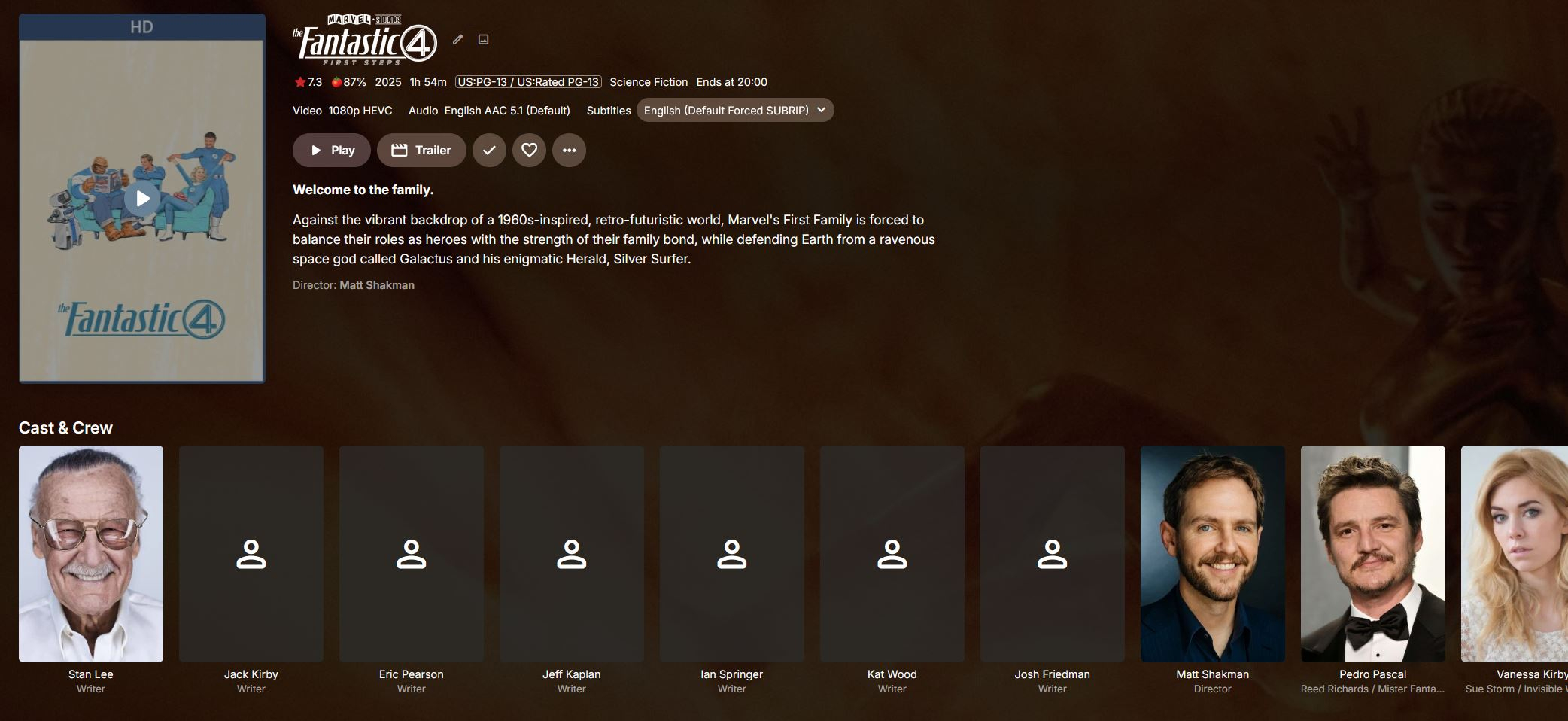Click the Ends at 20:00 text
The width and height of the screenshot is (1568, 721).
point(732,82)
